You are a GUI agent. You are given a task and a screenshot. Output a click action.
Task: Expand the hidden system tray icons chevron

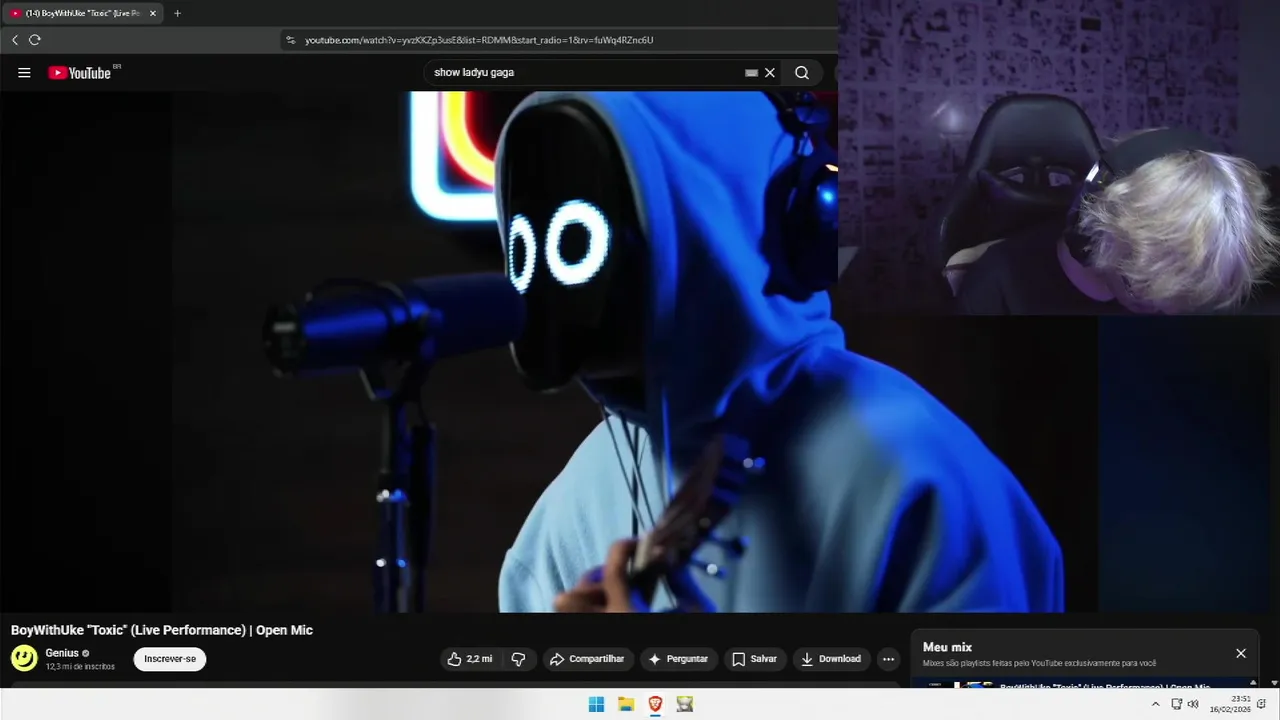1156,704
